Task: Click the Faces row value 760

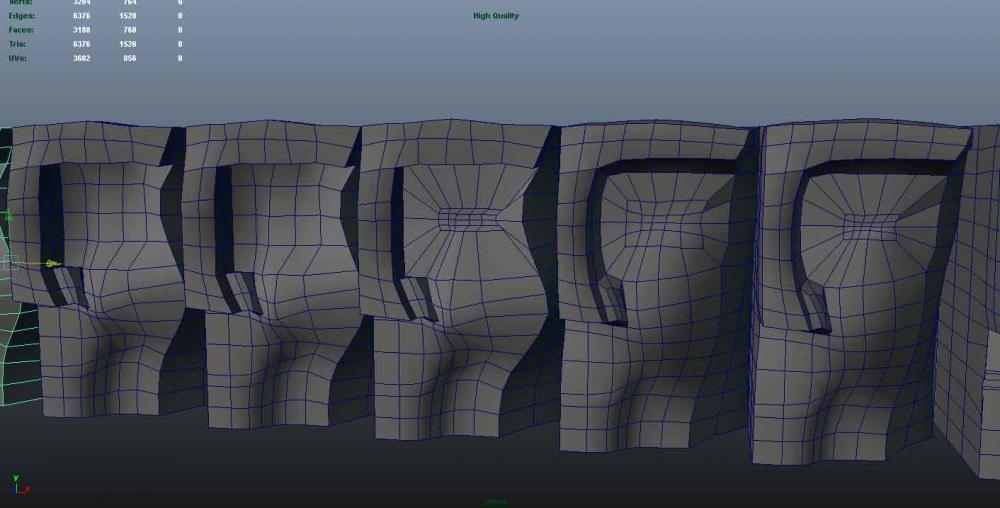Action: (x=129, y=30)
